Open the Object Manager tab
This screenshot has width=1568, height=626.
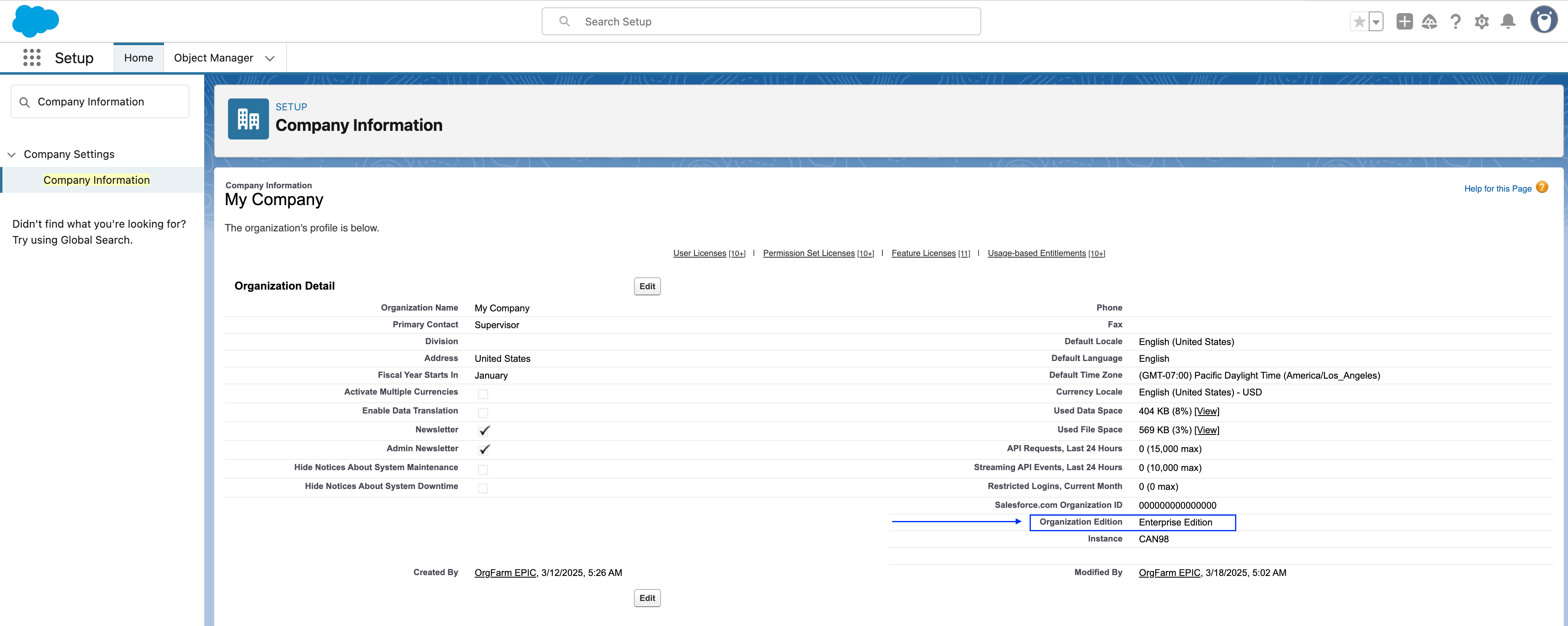click(x=214, y=58)
